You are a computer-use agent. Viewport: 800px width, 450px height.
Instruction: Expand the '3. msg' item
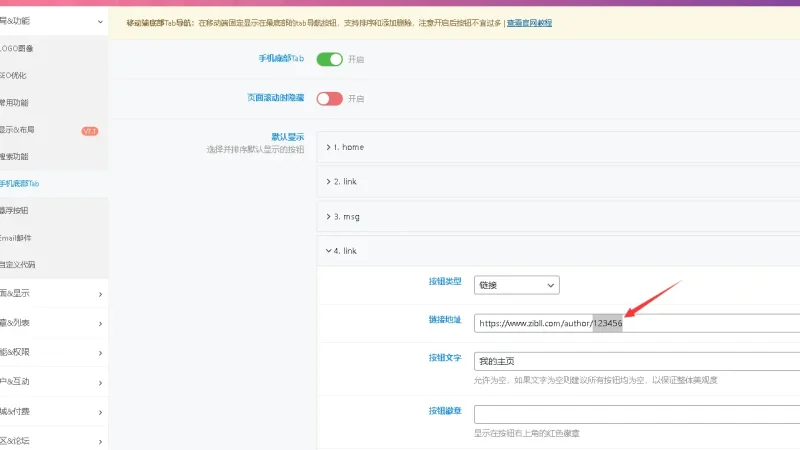(x=558, y=216)
